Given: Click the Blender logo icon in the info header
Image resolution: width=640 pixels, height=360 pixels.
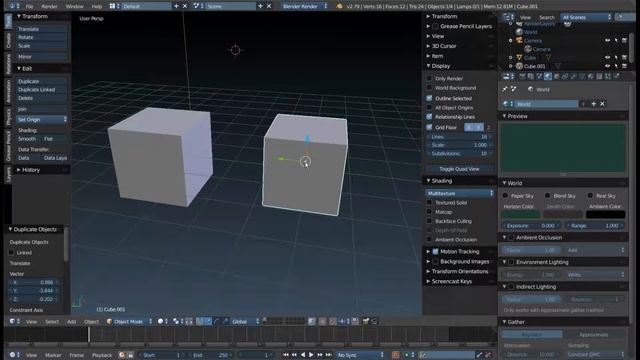Looking at the screenshot, I should pos(339,6).
